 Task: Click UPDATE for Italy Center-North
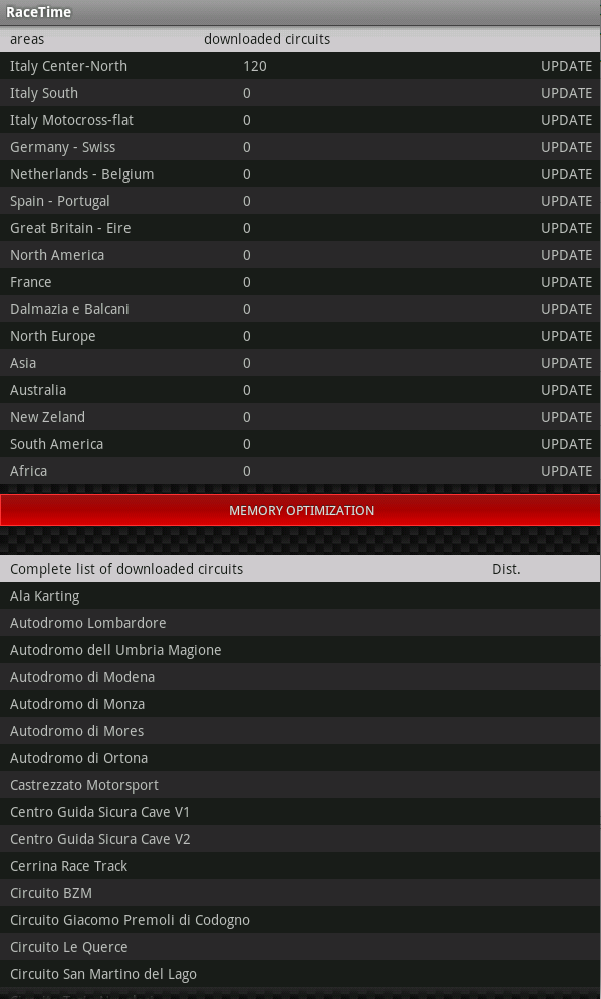pyautogui.click(x=567, y=66)
